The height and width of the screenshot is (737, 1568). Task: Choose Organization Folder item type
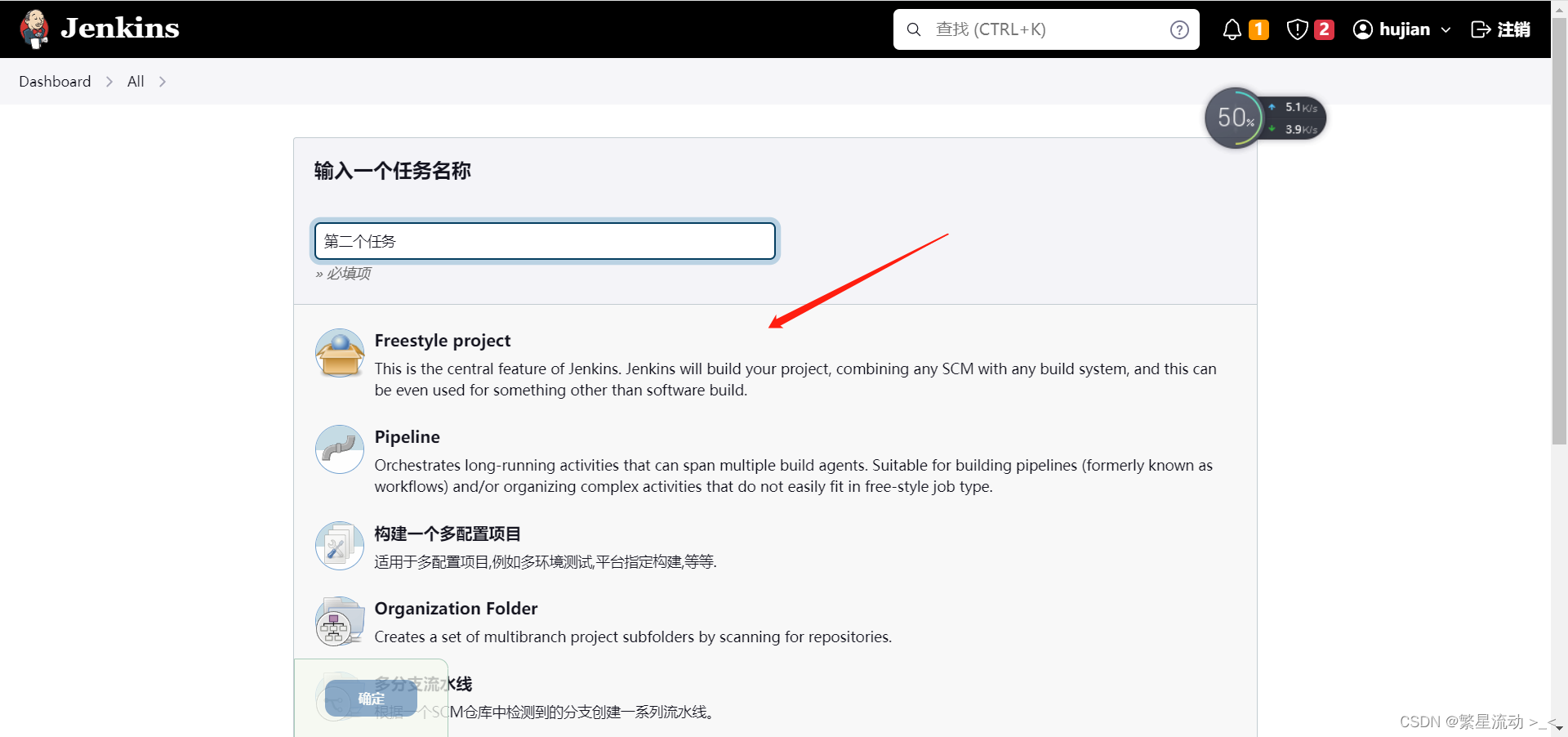tap(456, 609)
